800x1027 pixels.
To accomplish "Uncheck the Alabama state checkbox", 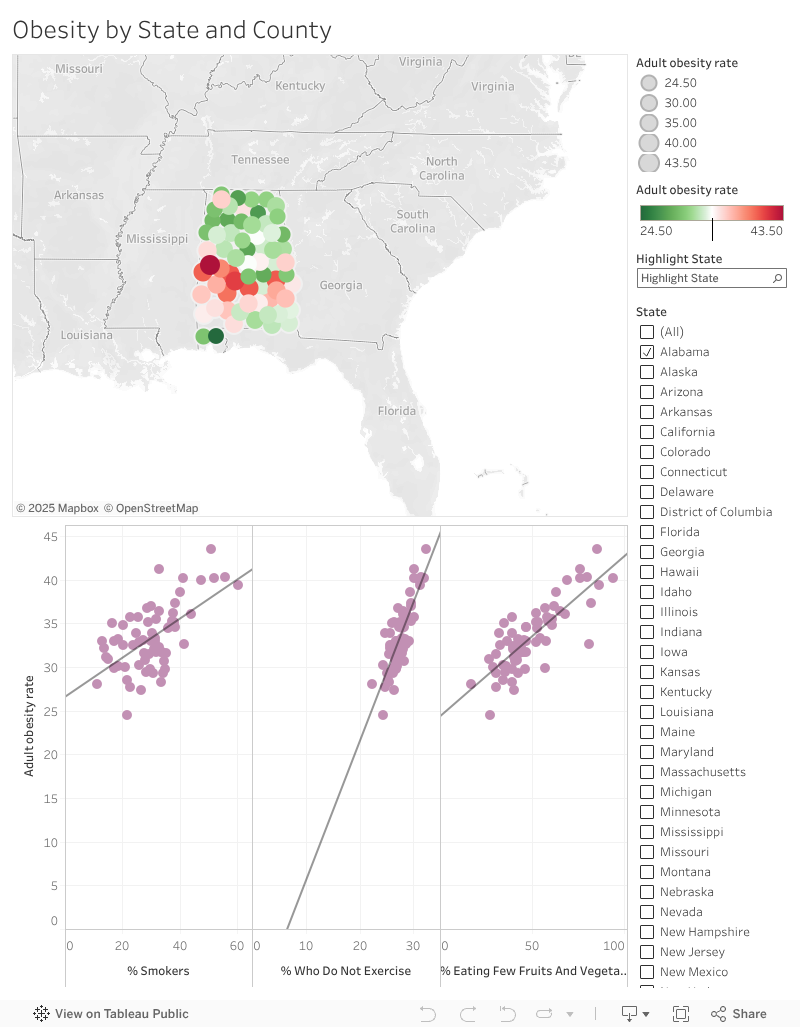I will (647, 352).
